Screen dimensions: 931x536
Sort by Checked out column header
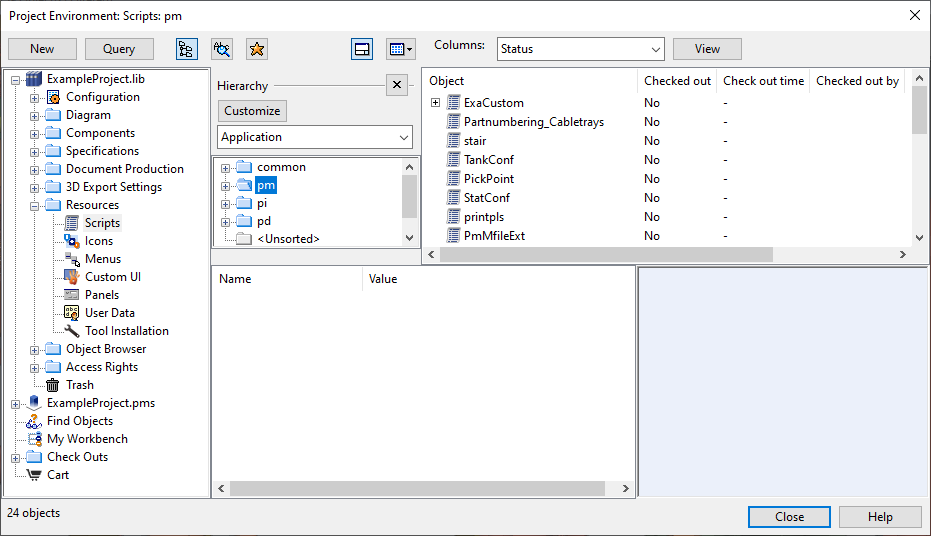(676, 81)
